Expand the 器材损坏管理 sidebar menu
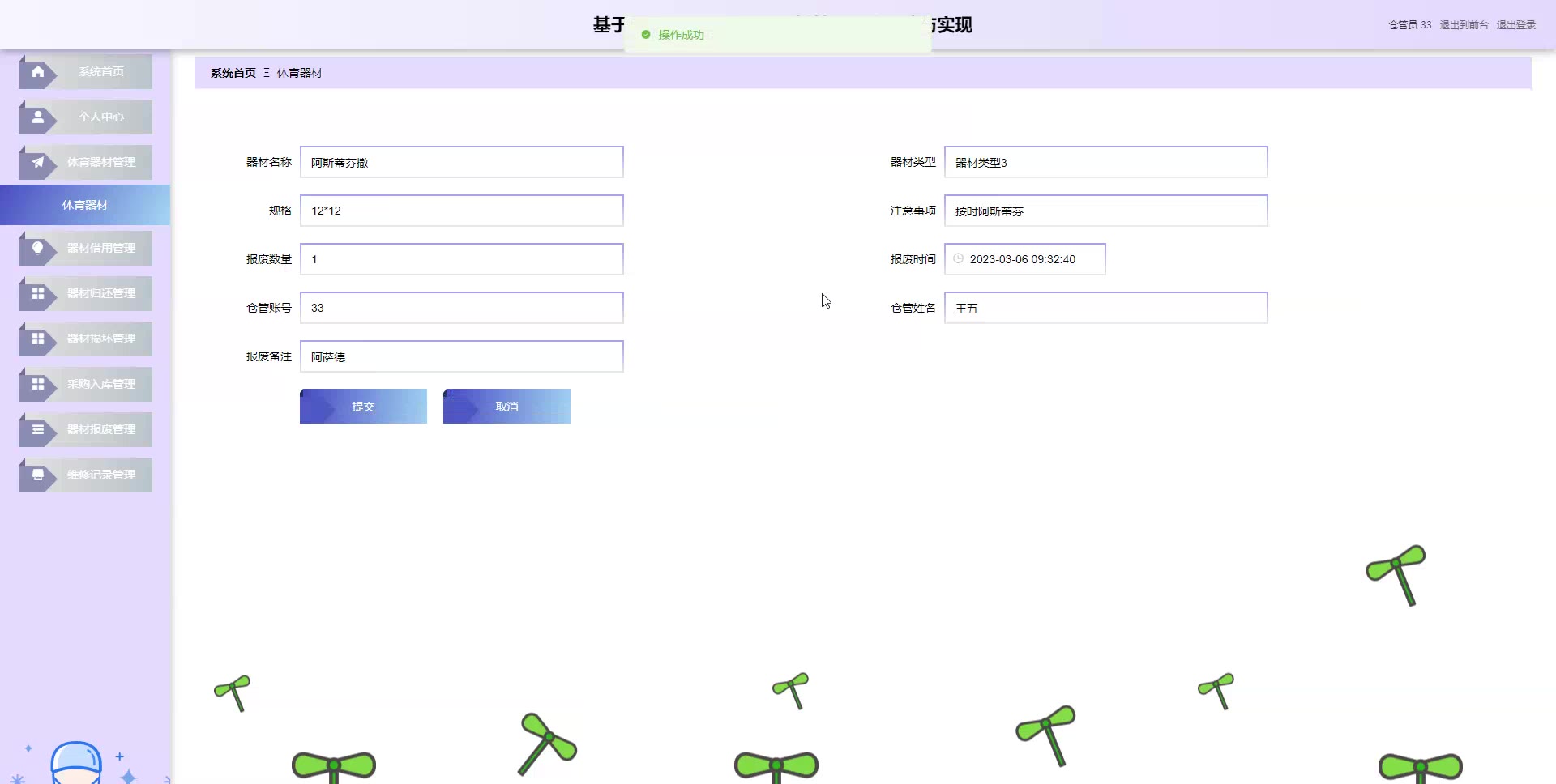1556x784 pixels. tap(85, 339)
